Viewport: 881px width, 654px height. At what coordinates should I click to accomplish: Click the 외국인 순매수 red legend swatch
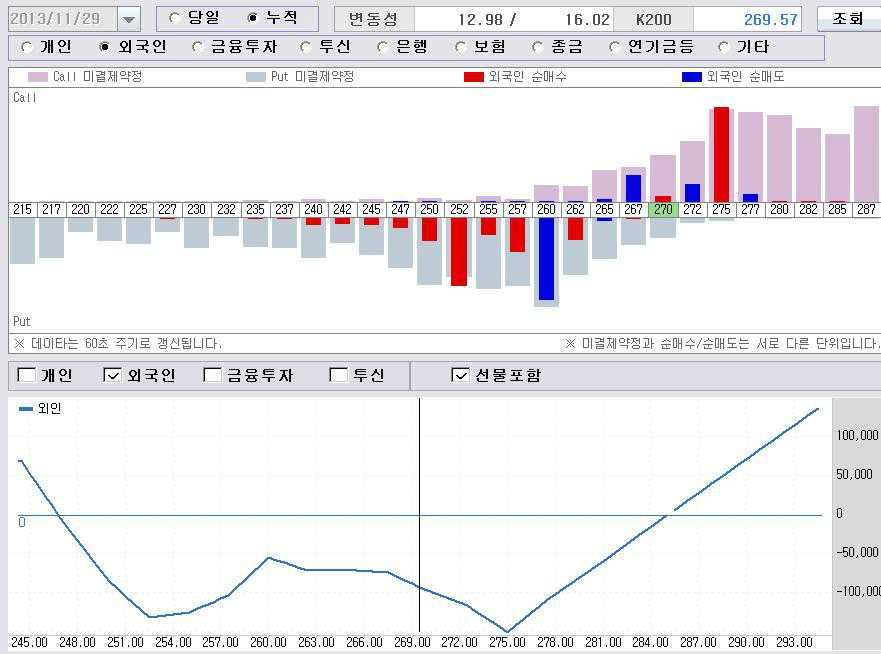pyautogui.click(x=474, y=77)
